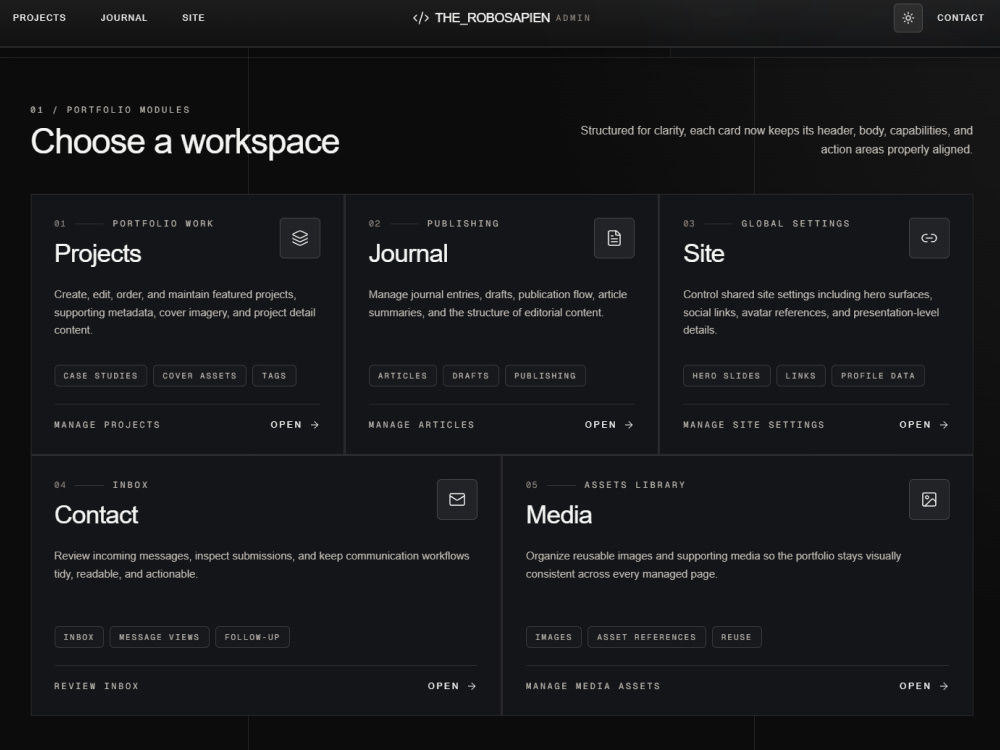Click the HERO SLIDES tag
The width and height of the screenshot is (1000, 750).
[x=726, y=376]
